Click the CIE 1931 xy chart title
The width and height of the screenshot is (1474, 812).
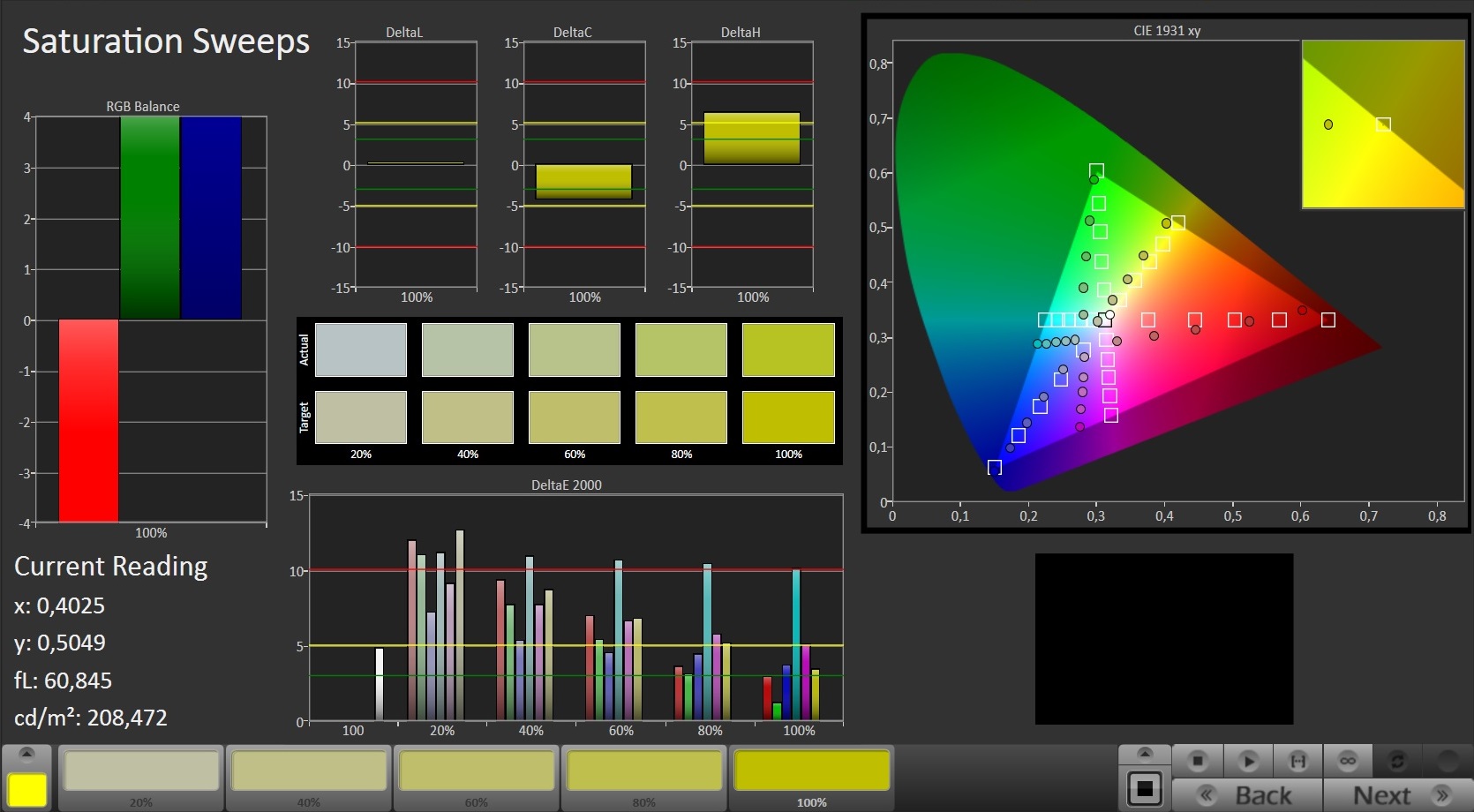1167,31
